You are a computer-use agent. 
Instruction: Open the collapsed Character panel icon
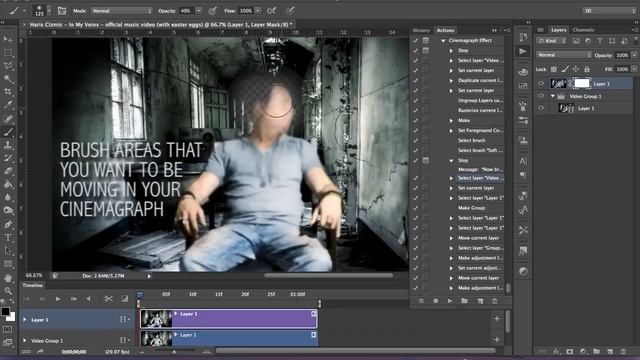tap(523, 161)
